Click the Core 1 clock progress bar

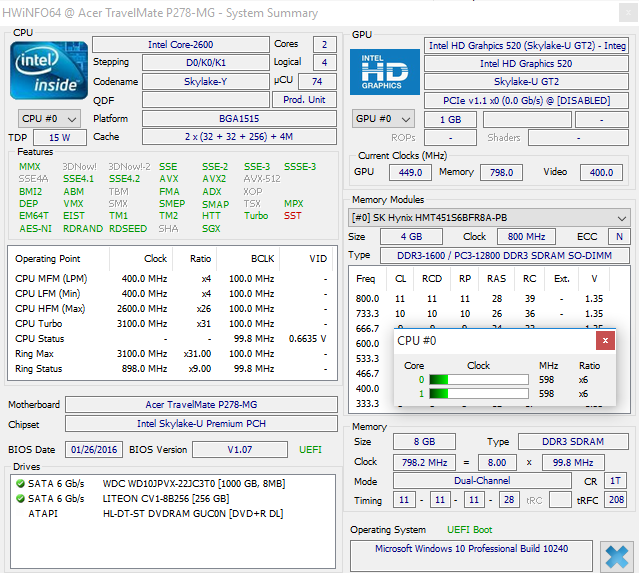pos(479,394)
